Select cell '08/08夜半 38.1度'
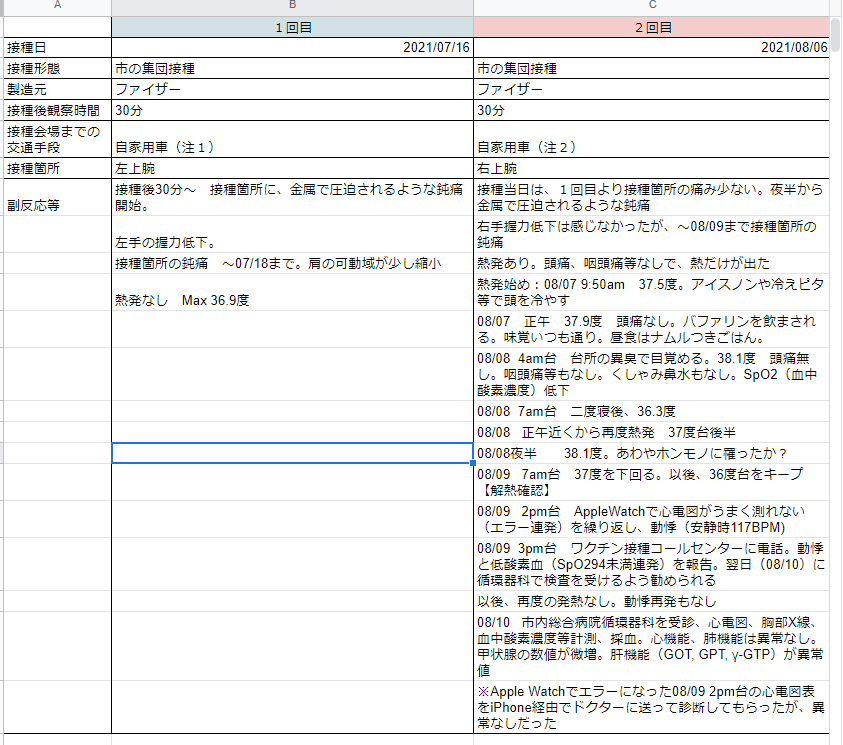 [x=652, y=453]
